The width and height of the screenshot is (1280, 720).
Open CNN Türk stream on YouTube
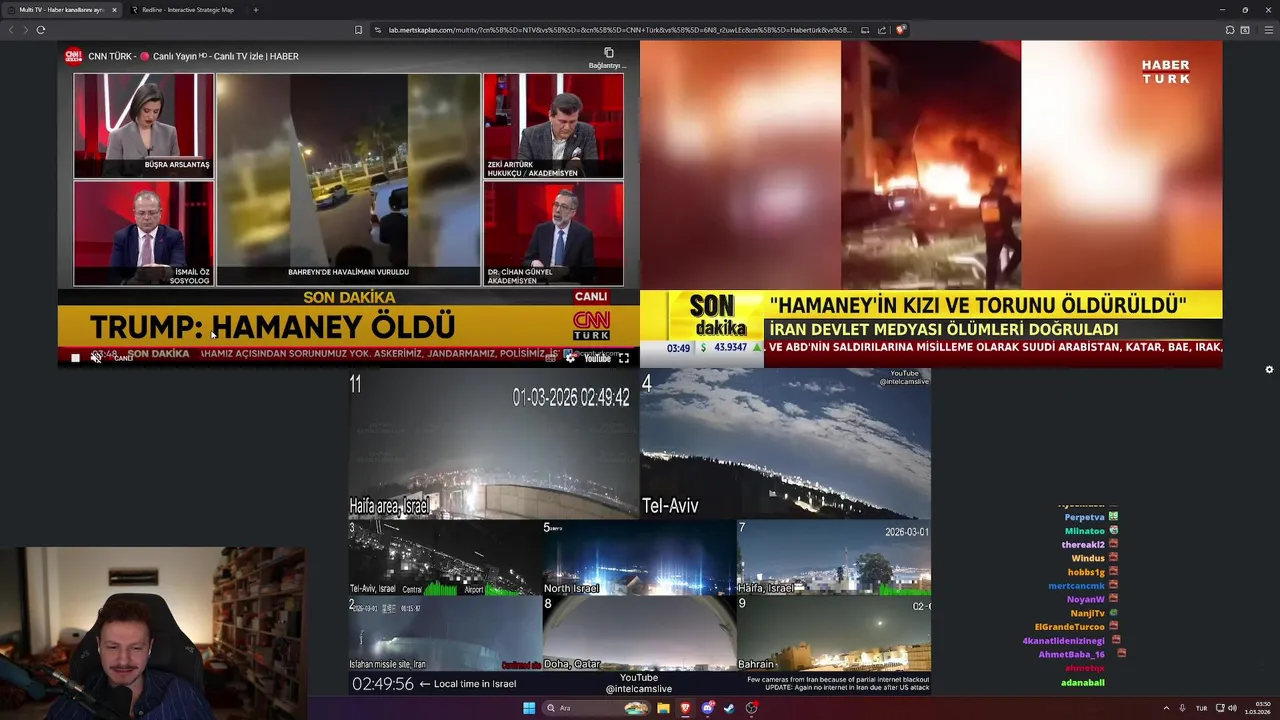pyautogui.click(x=597, y=358)
